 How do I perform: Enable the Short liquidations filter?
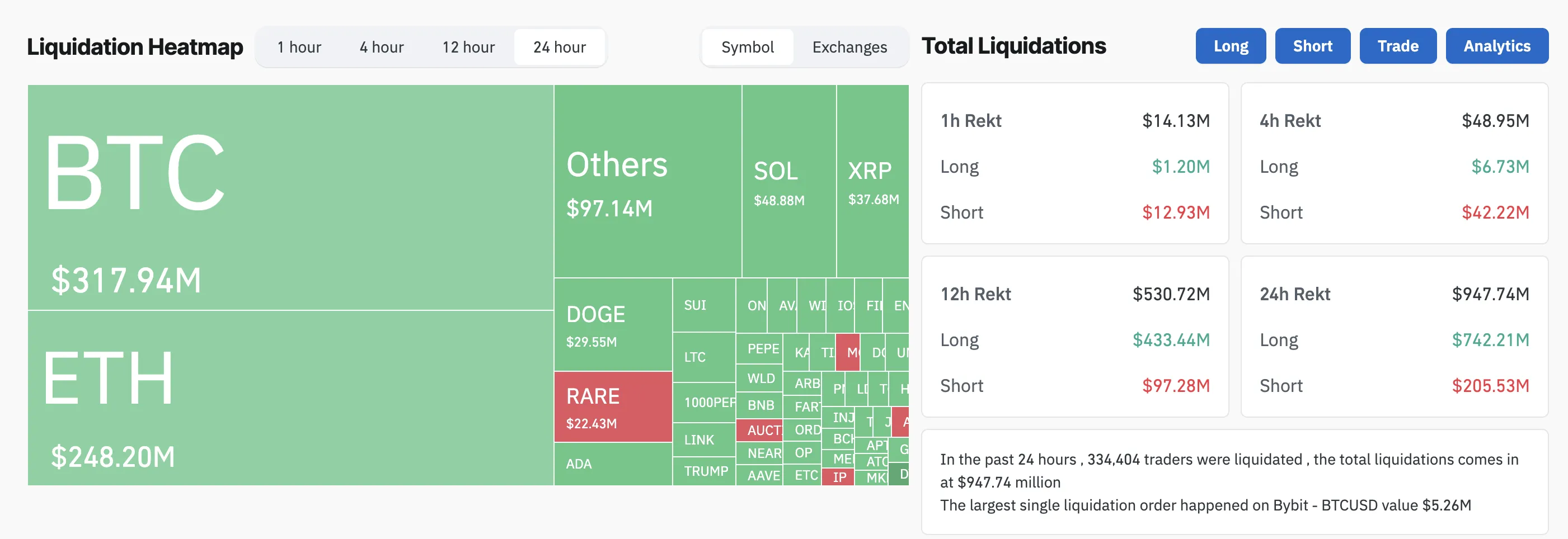pyautogui.click(x=1312, y=45)
